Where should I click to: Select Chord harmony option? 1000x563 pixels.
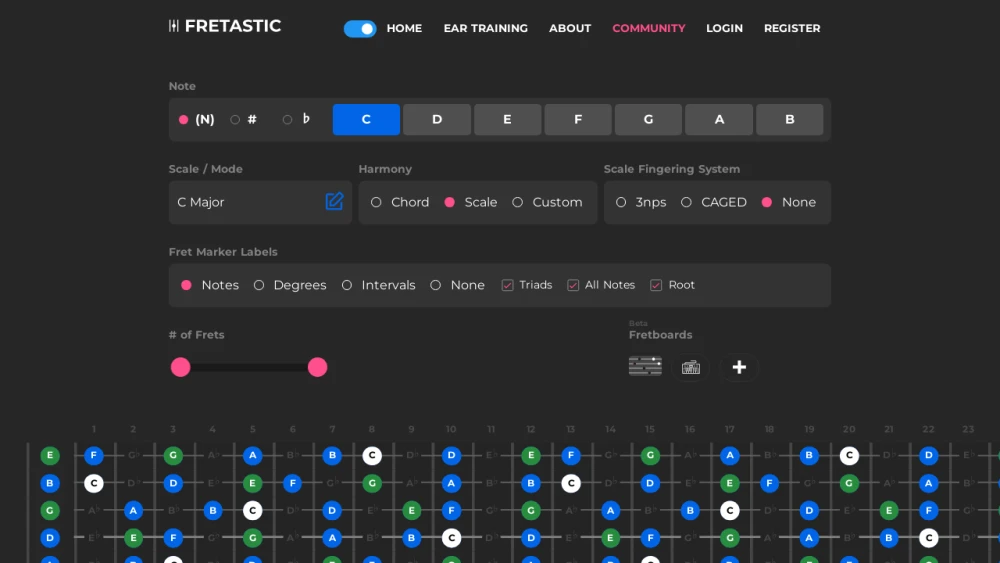[376, 202]
